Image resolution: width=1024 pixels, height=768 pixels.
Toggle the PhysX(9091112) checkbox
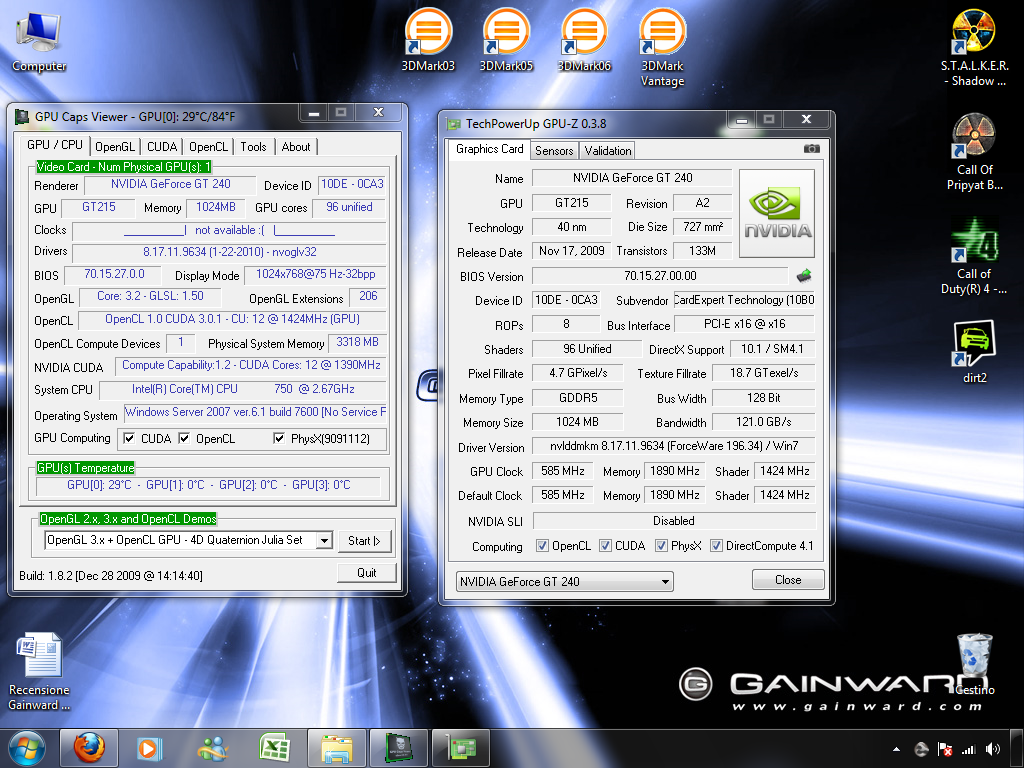[279, 438]
